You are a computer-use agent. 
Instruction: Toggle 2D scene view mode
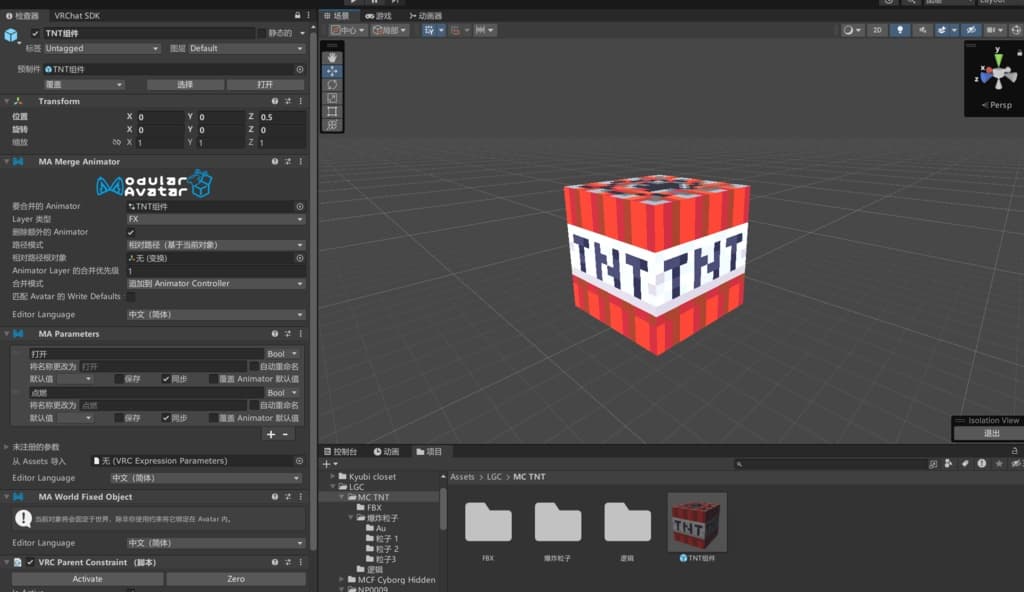877,31
